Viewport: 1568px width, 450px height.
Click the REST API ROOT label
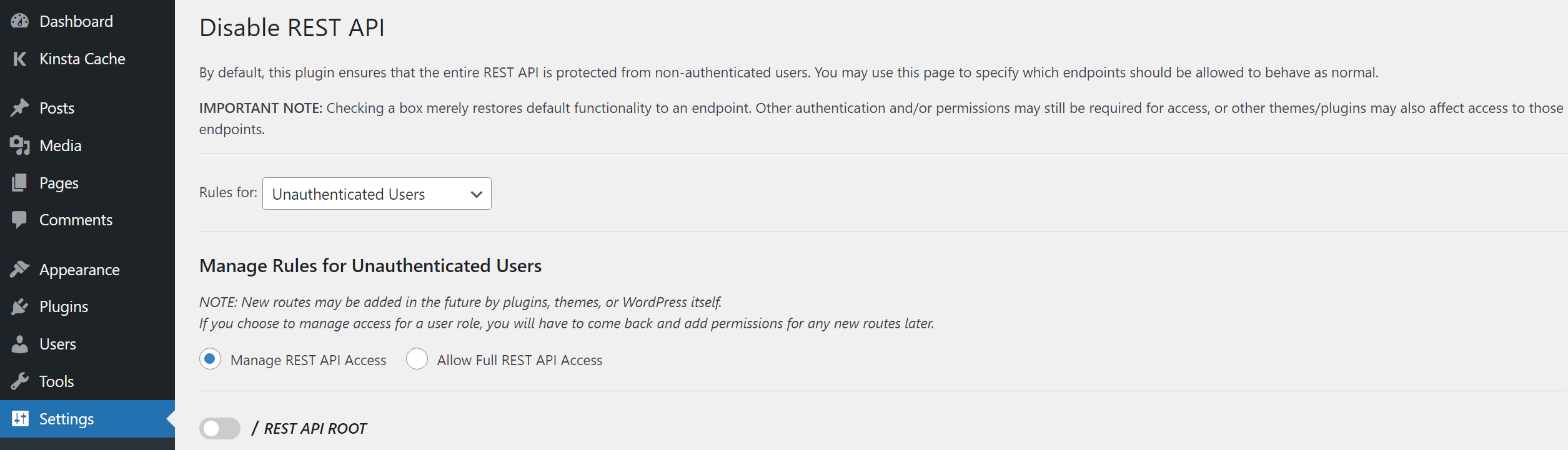tap(309, 429)
